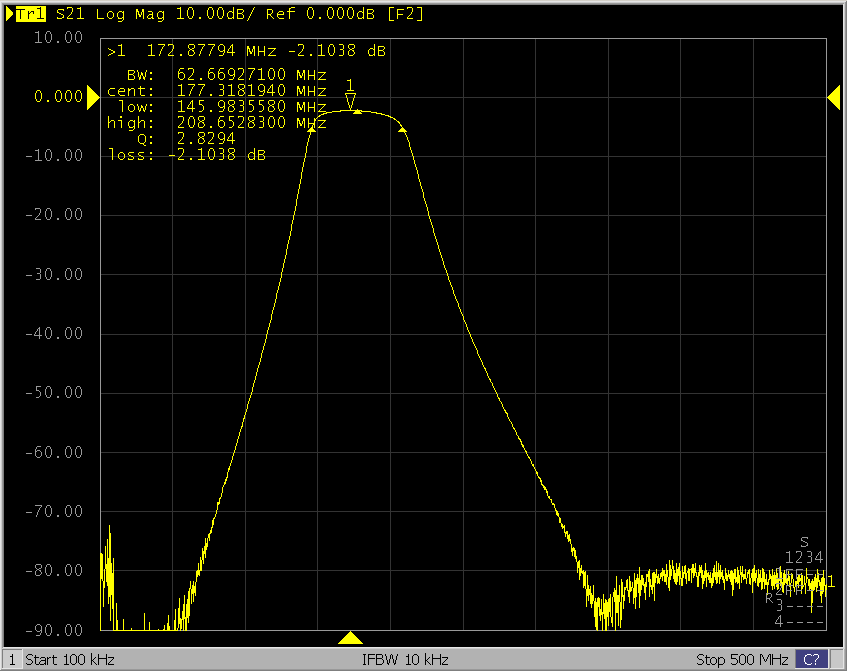Click the right reference position arrow
This screenshot has width=847, height=671.
(x=834, y=96)
